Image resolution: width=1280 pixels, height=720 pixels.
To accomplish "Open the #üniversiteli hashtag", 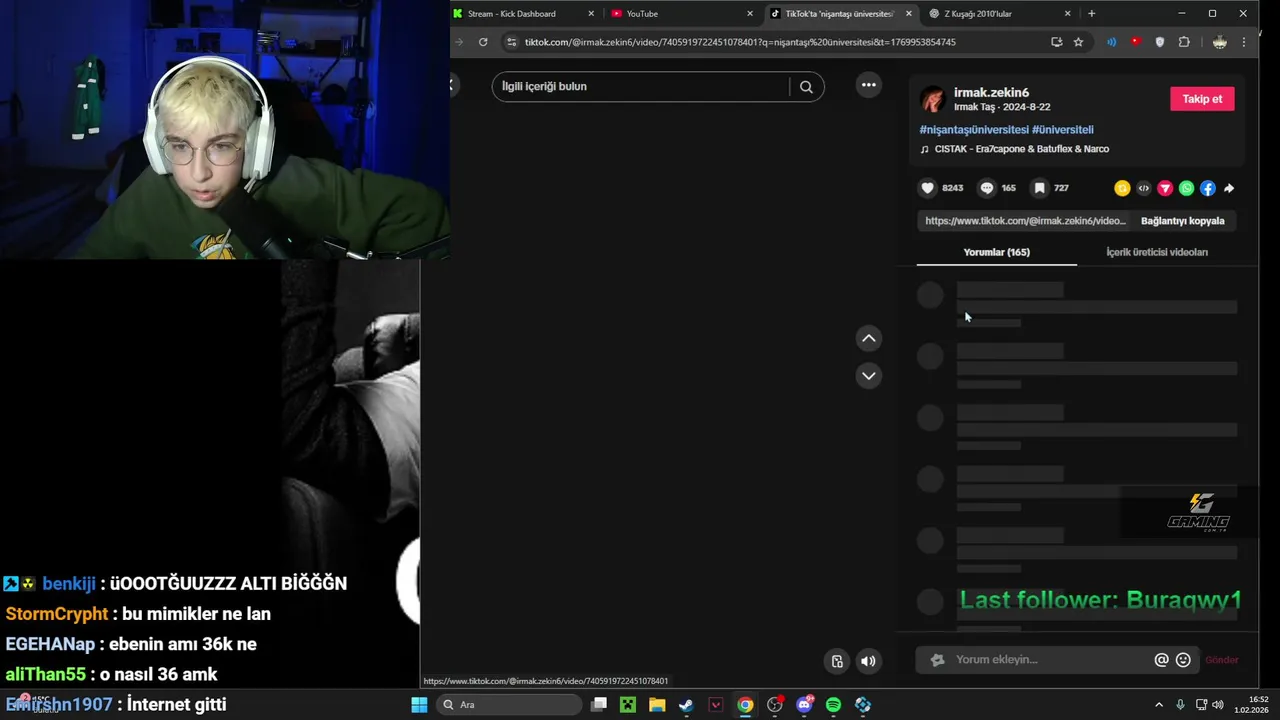I will pyautogui.click(x=1063, y=130).
